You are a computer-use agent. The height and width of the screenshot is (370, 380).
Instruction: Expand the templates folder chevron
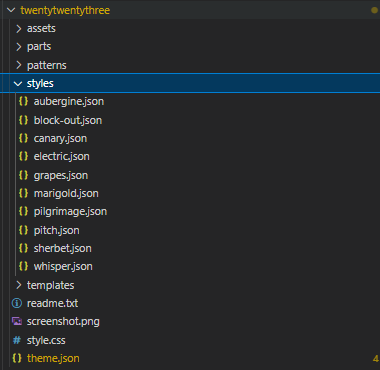pyautogui.click(x=18, y=285)
